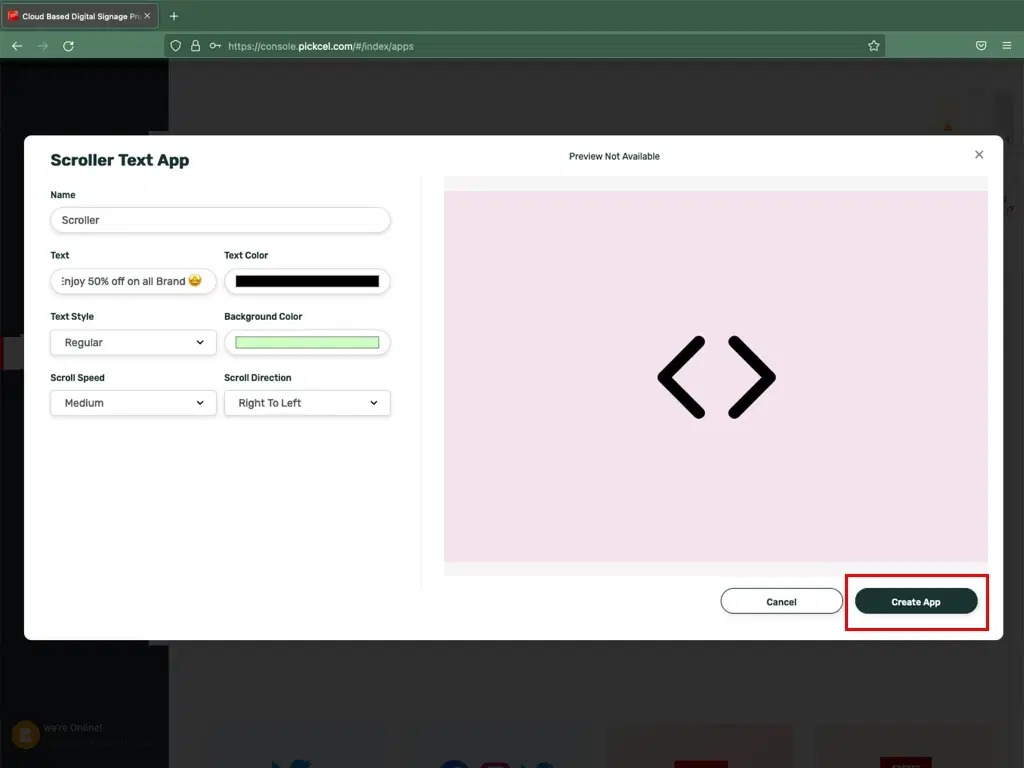Click the Create App button
This screenshot has height=768, width=1024.
[x=916, y=601]
